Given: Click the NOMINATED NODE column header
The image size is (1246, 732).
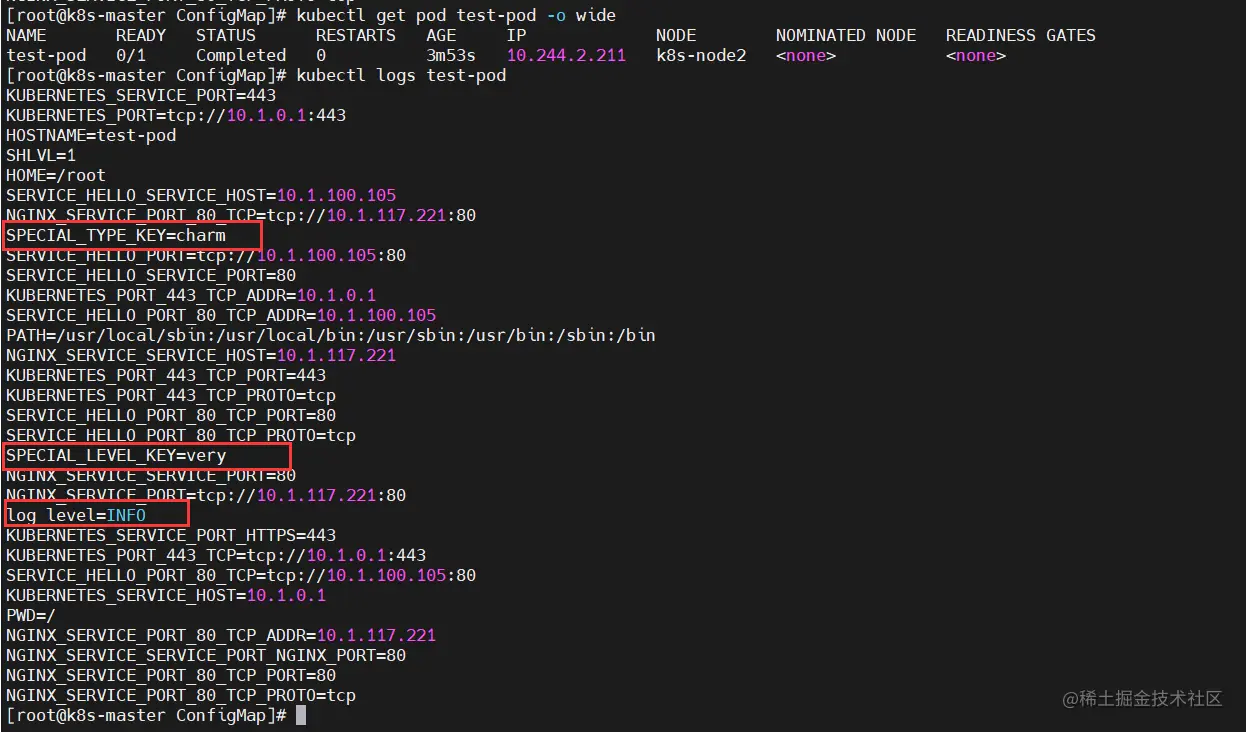Looking at the screenshot, I should tap(846, 35).
